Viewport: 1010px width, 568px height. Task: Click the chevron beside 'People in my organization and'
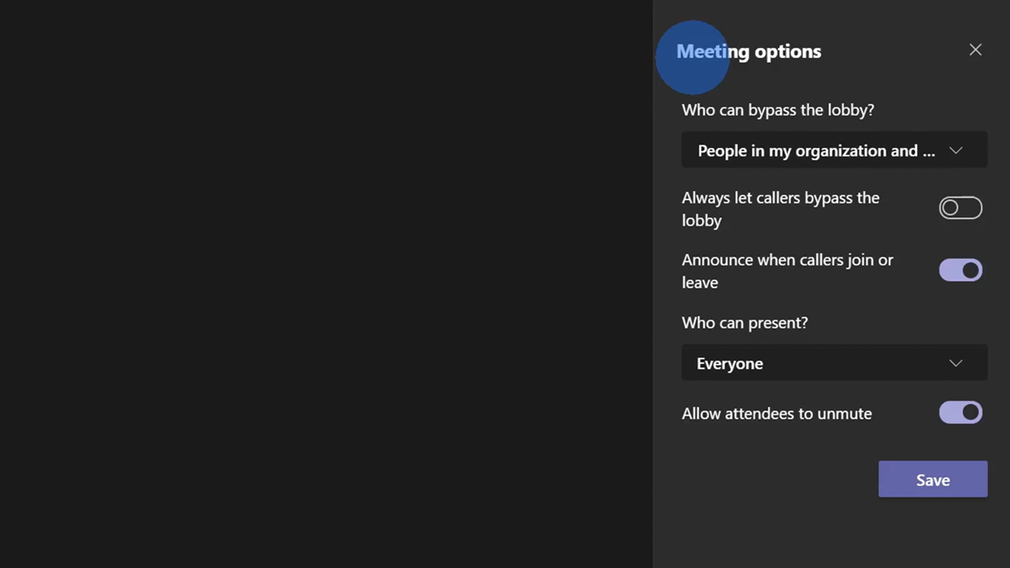tap(956, 151)
